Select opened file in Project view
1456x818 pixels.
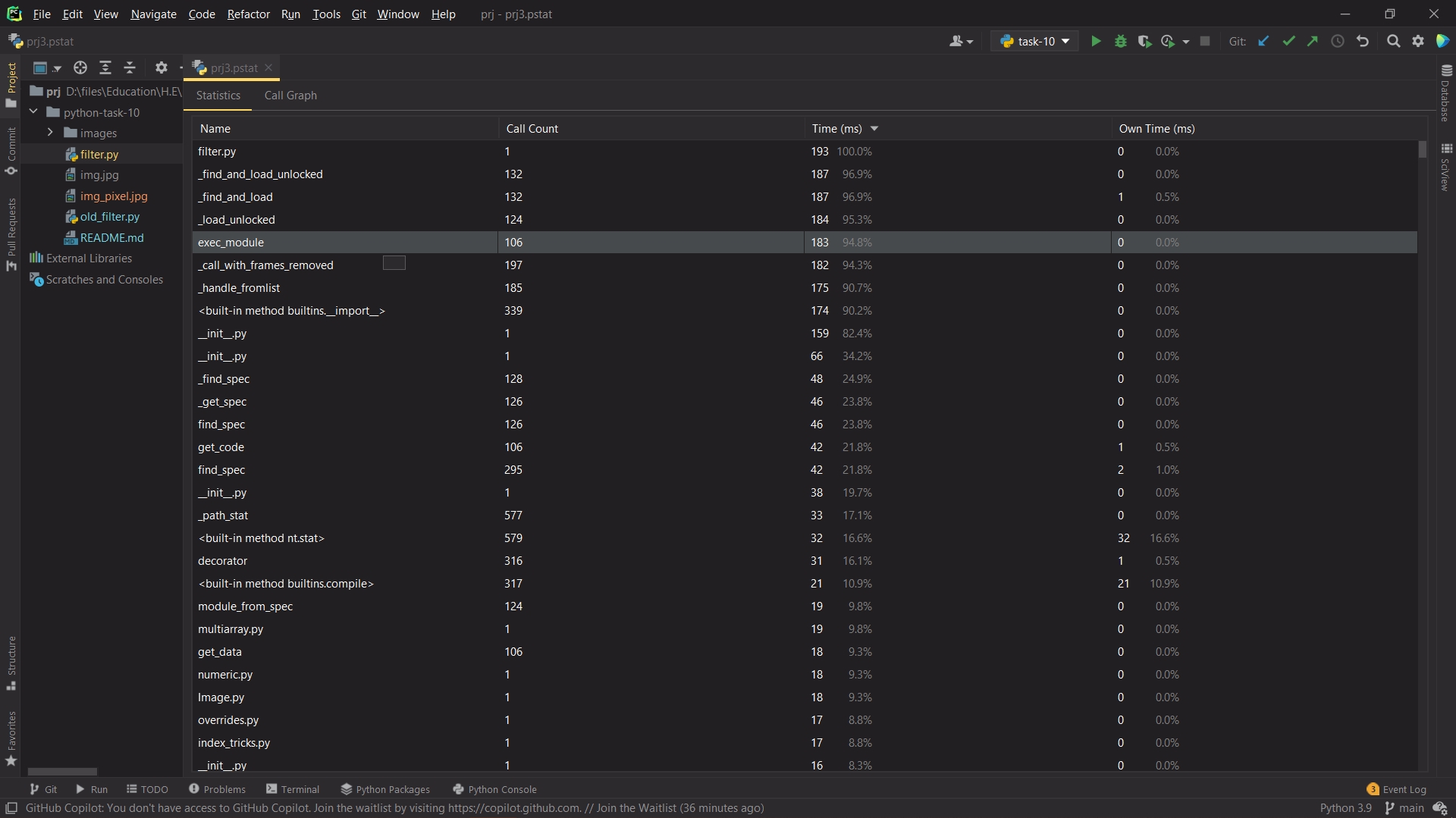[x=80, y=68]
